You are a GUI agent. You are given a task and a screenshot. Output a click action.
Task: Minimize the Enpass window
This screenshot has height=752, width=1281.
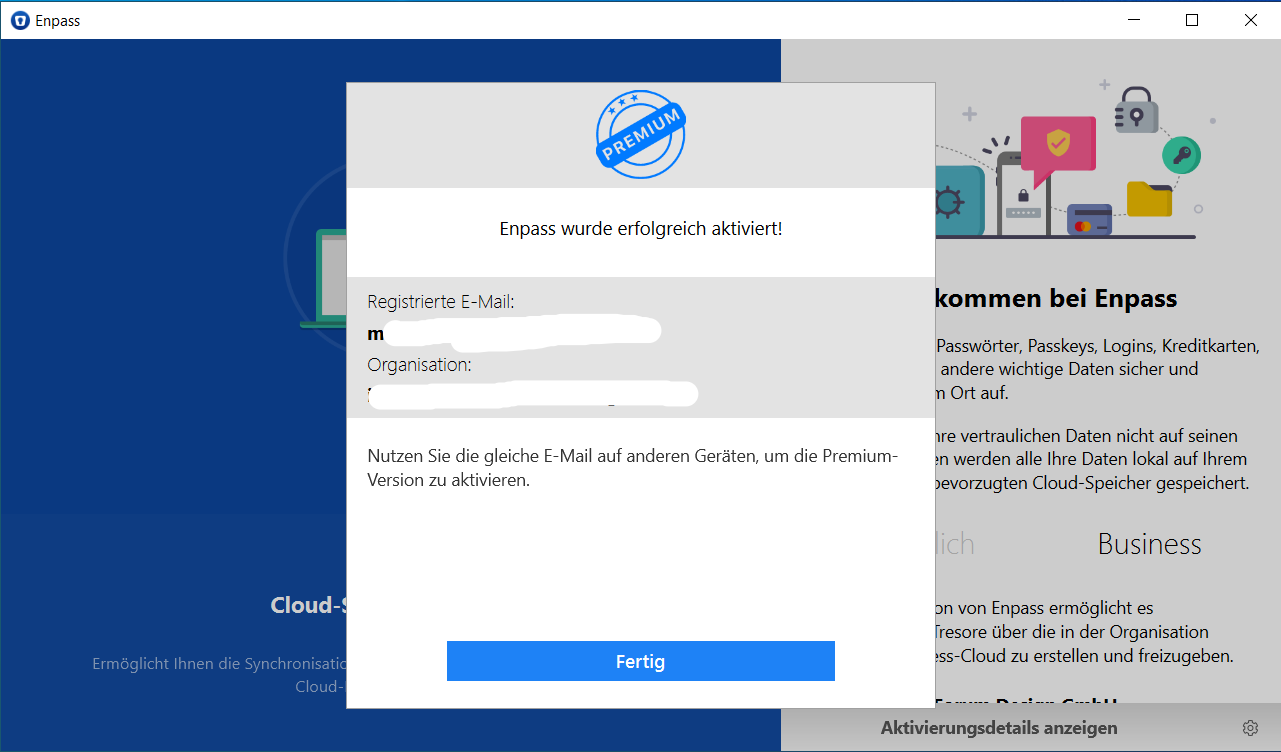(1134, 19)
